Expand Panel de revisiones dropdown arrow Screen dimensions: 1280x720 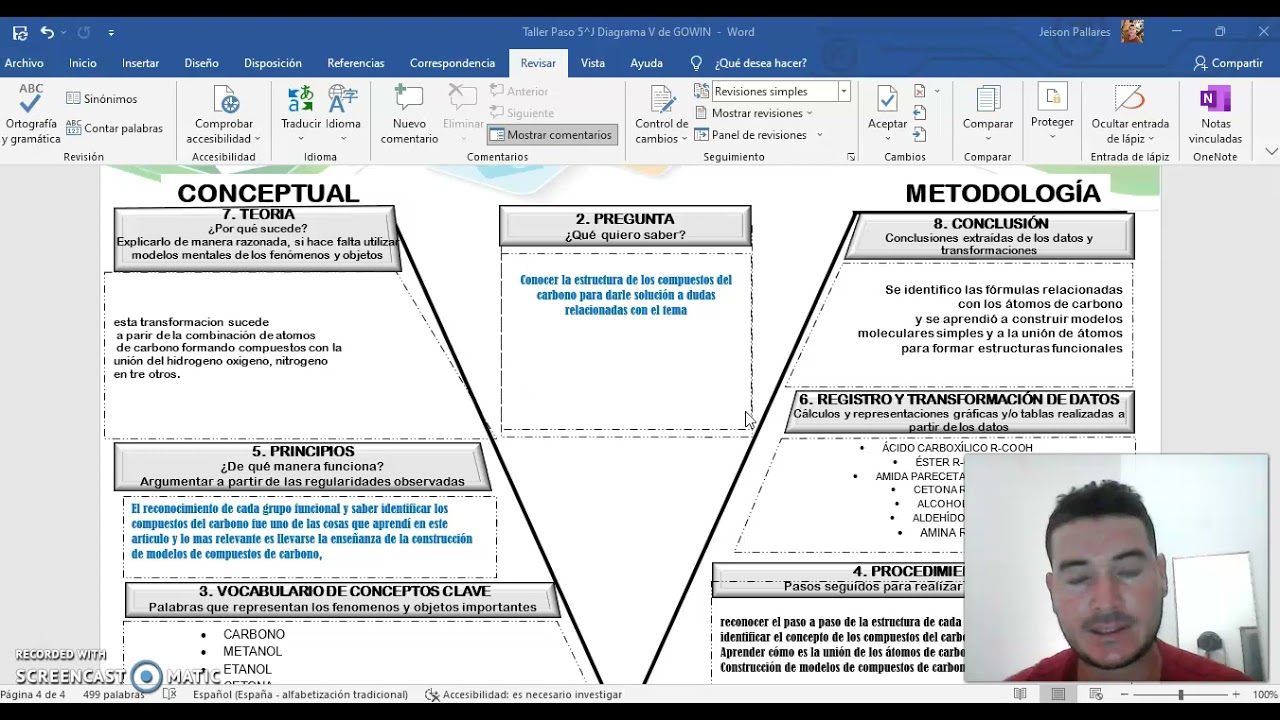point(820,135)
